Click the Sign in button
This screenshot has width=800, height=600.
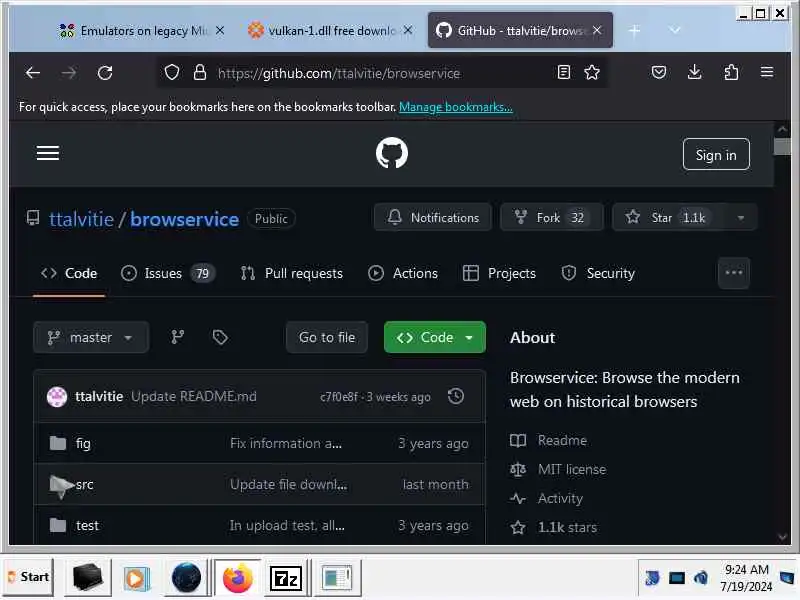click(x=716, y=154)
